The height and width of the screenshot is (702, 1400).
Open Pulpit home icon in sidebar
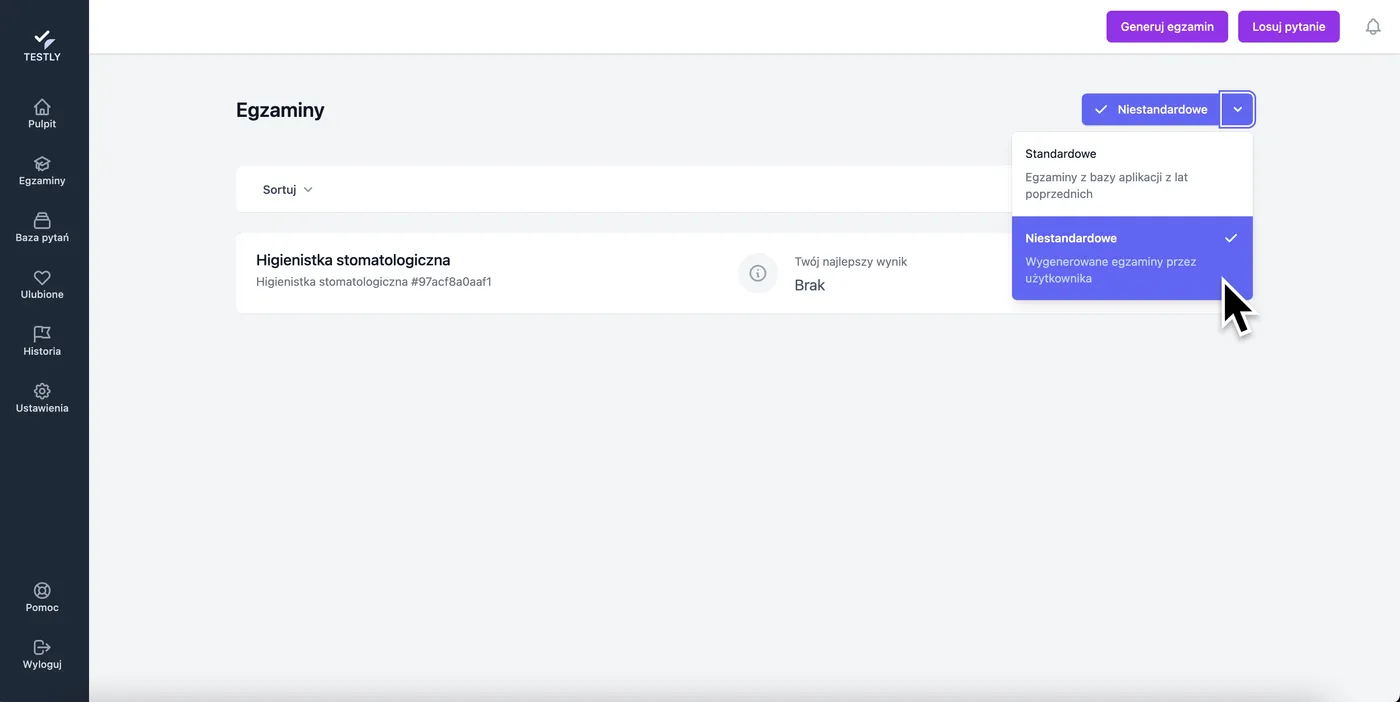coord(42,107)
